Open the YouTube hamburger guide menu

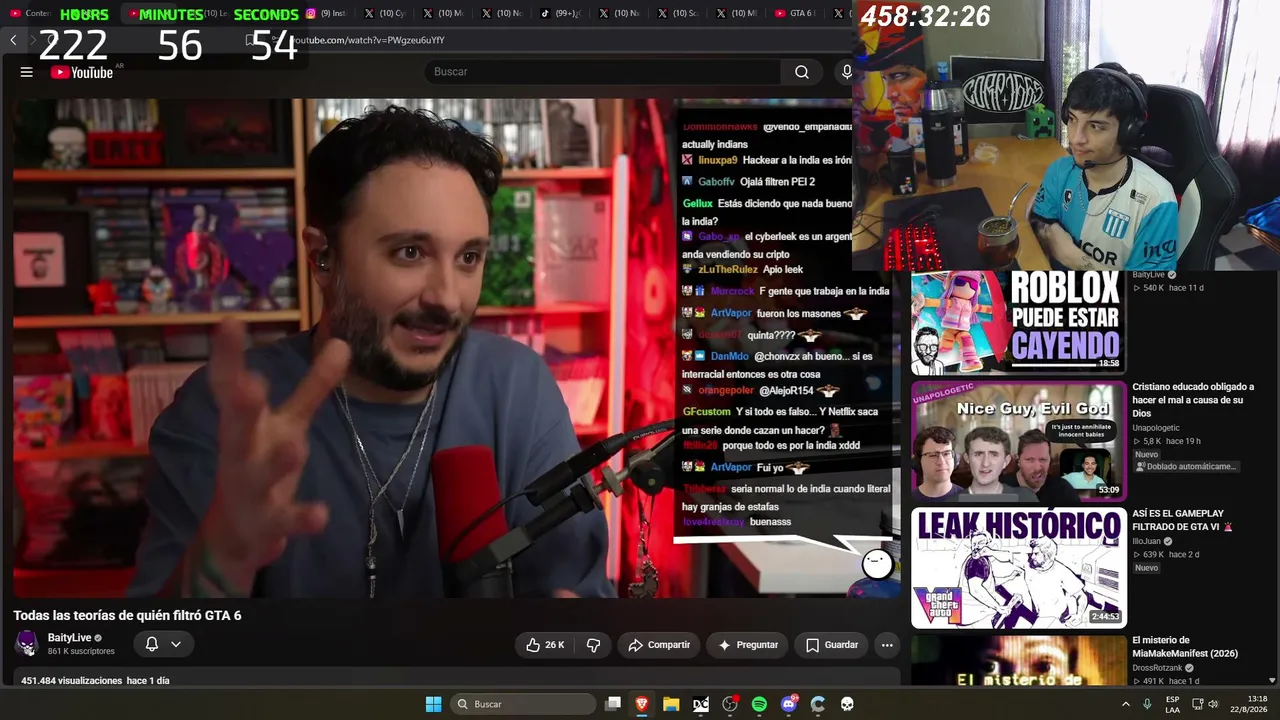pos(27,72)
